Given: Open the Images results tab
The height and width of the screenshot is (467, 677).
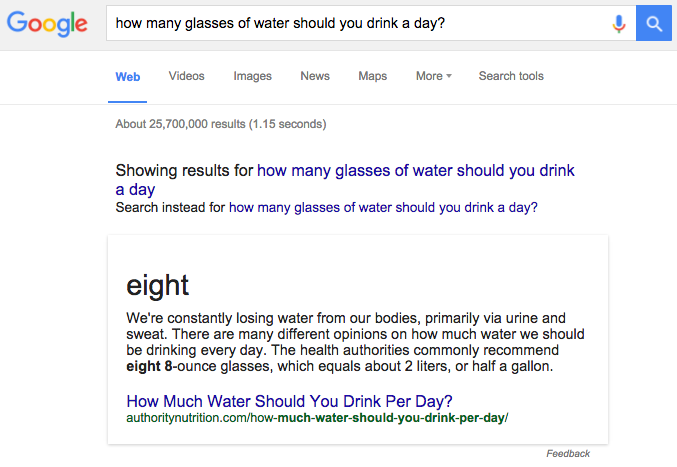Looking at the screenshot, I should pos(253,76).
